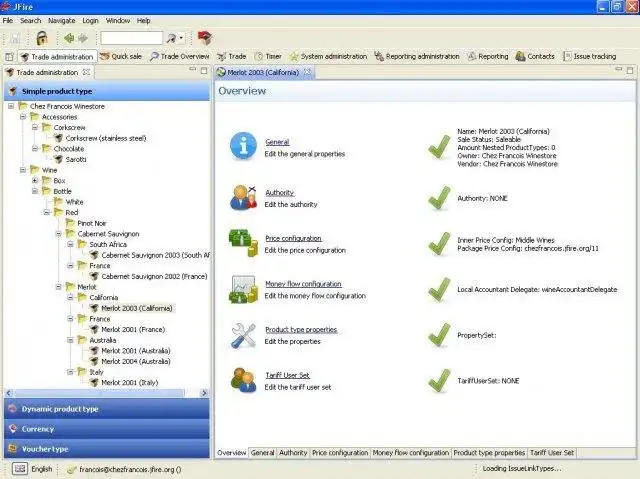Open the Timer perspective
The width and height of the screenshot is (640, 479).
pos(268,57)
